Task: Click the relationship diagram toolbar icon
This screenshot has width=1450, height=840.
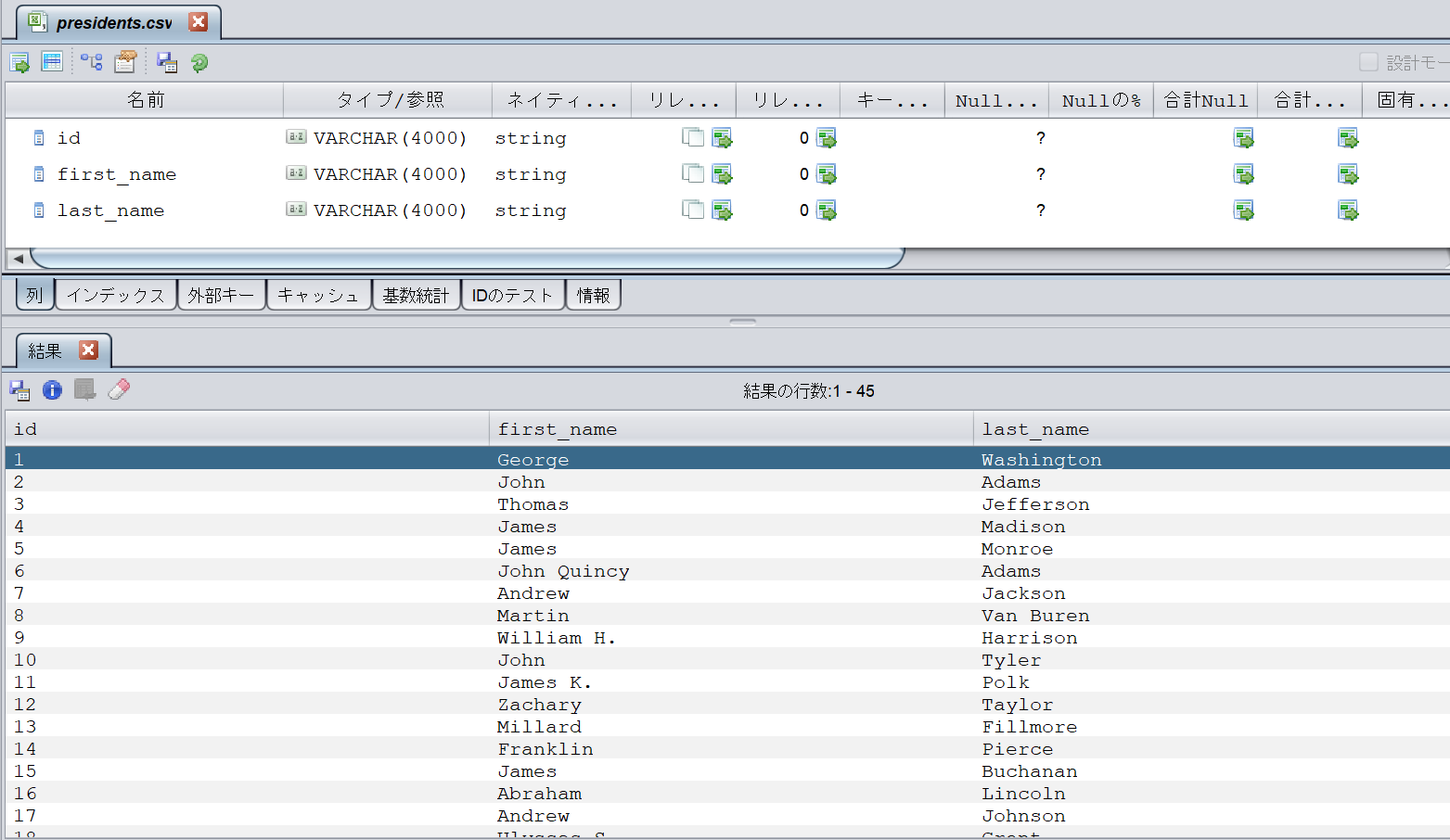Action: click(91, 62)
